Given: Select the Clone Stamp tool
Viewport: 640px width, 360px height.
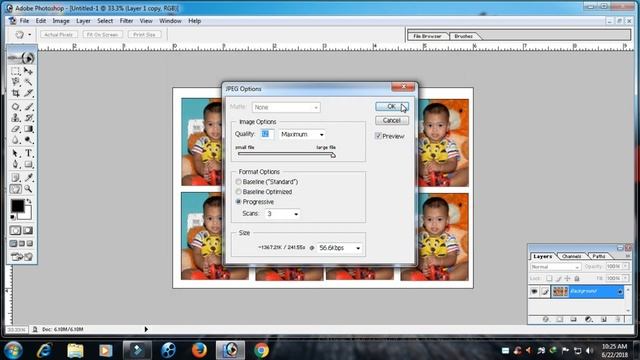Looking at the screenshot, I should [16, 118].
